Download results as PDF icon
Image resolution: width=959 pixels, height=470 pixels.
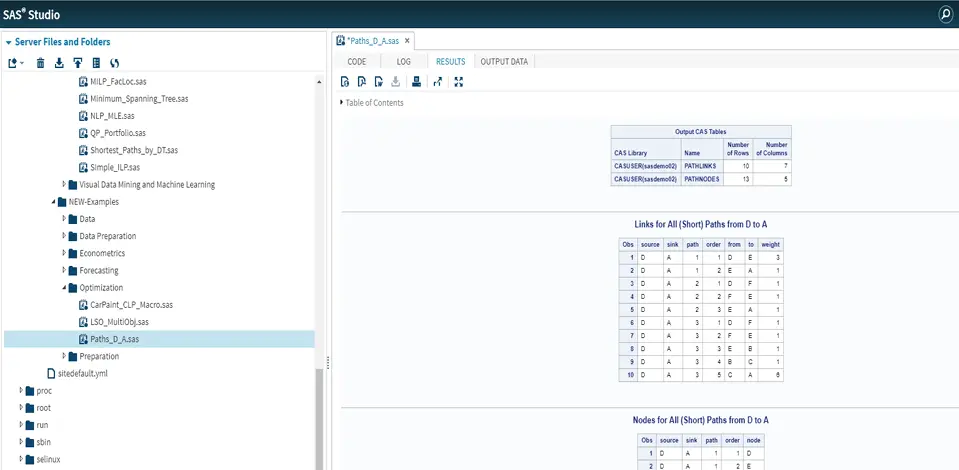click(361, 81)
